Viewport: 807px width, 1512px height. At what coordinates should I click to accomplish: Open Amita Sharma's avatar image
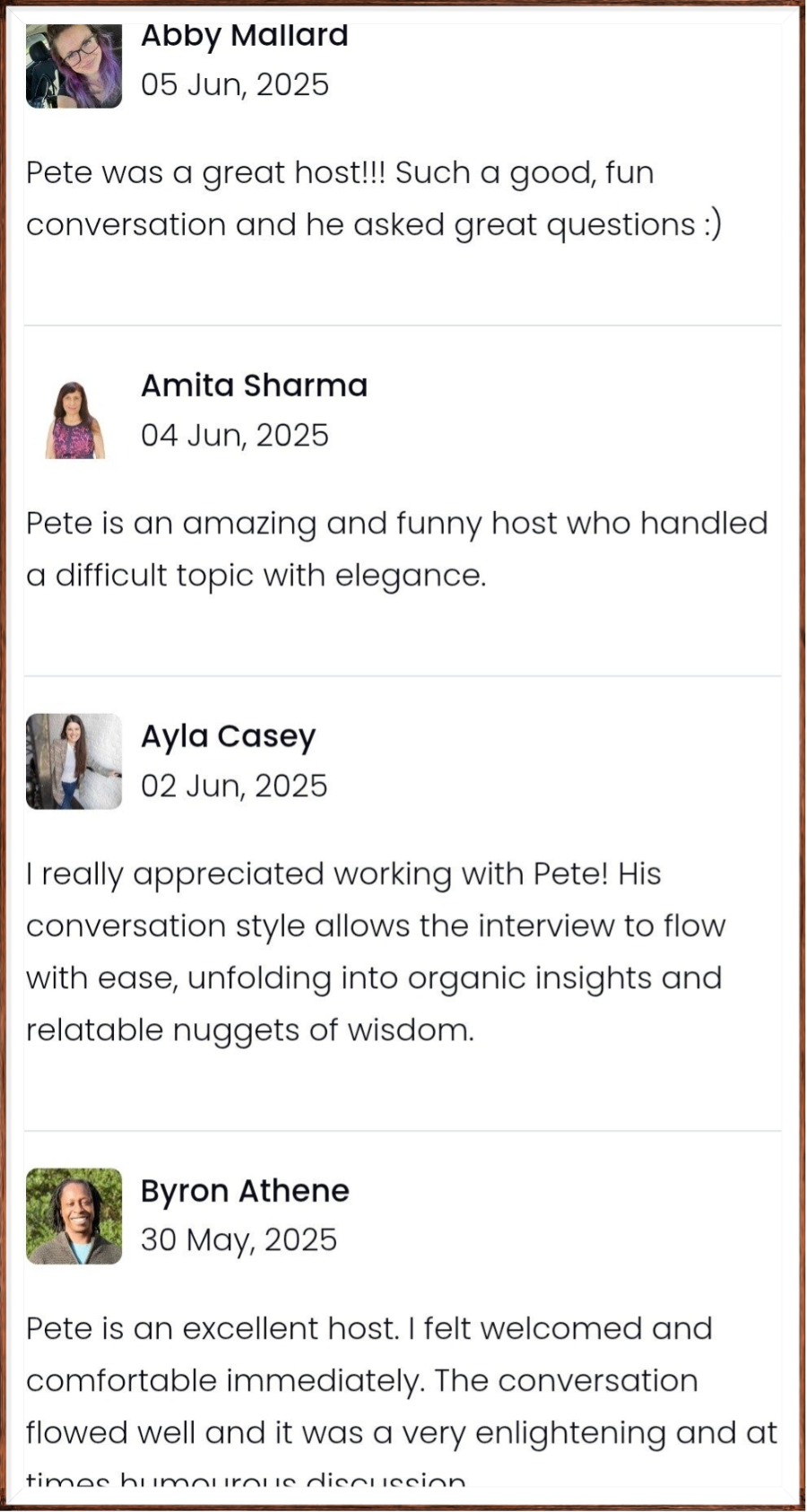pyautogui.click(x=74, y=420)
